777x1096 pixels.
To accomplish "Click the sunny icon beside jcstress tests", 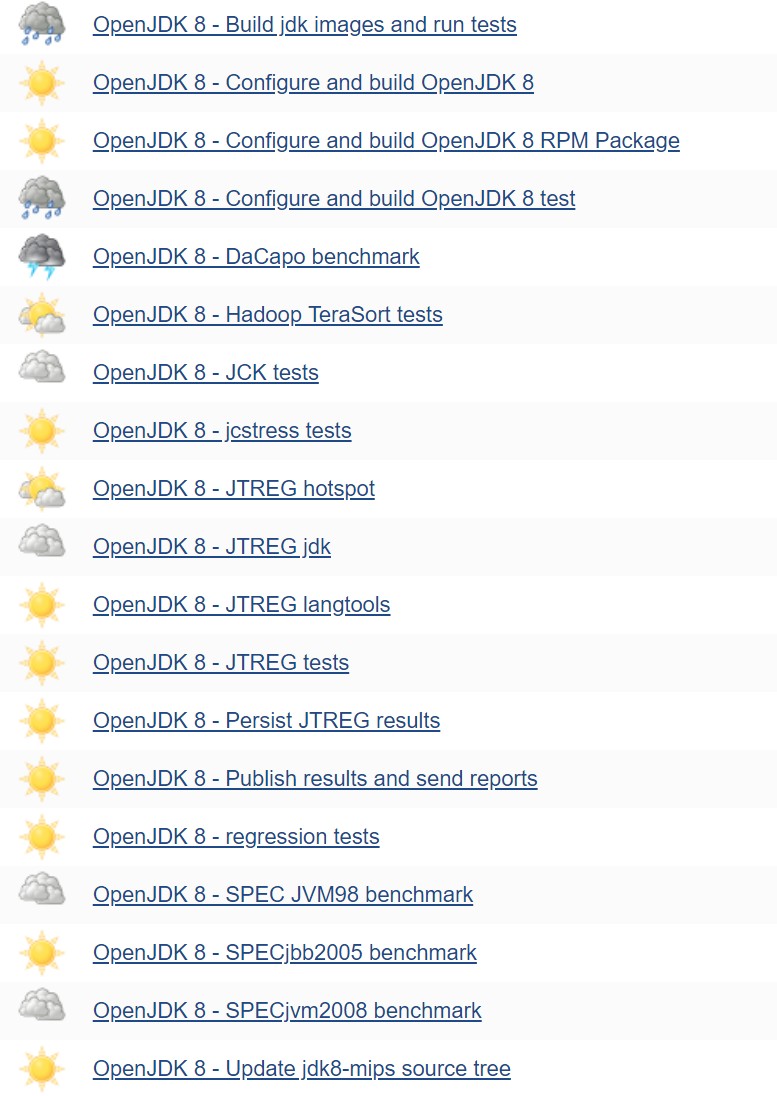I will click(42, 431).
